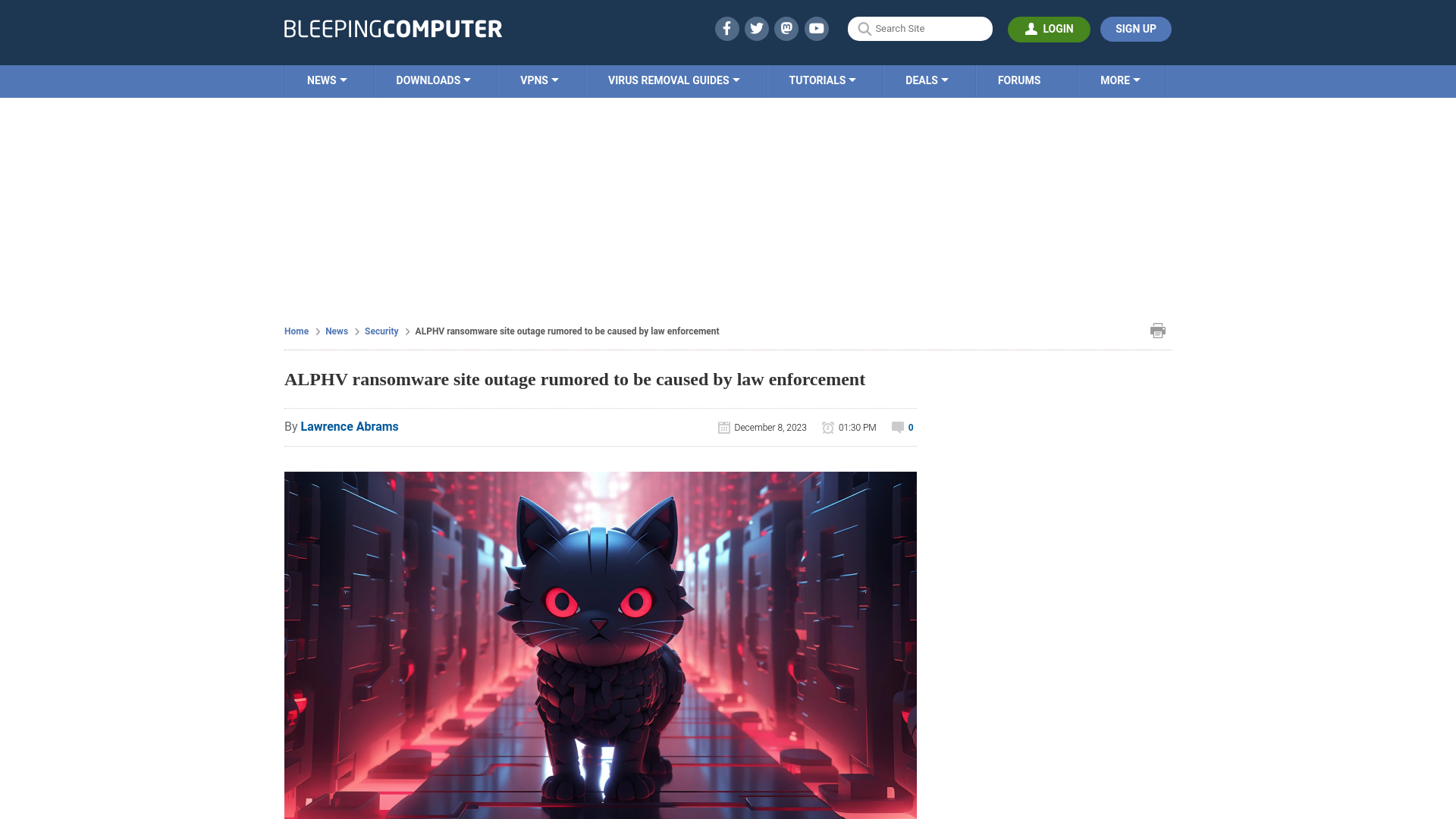1456x819 pixels.
Task: Navigate to the Security category
Action: coord(381,331)
